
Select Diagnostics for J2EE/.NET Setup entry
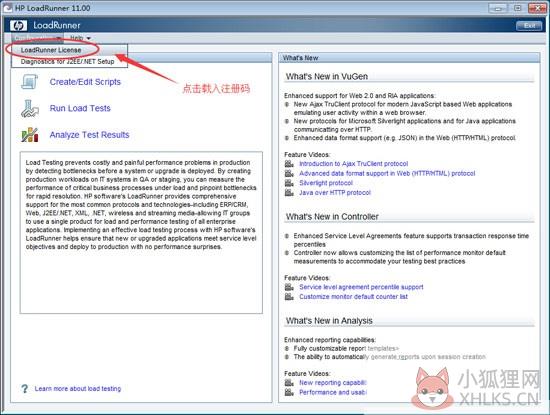pos(69,61)
